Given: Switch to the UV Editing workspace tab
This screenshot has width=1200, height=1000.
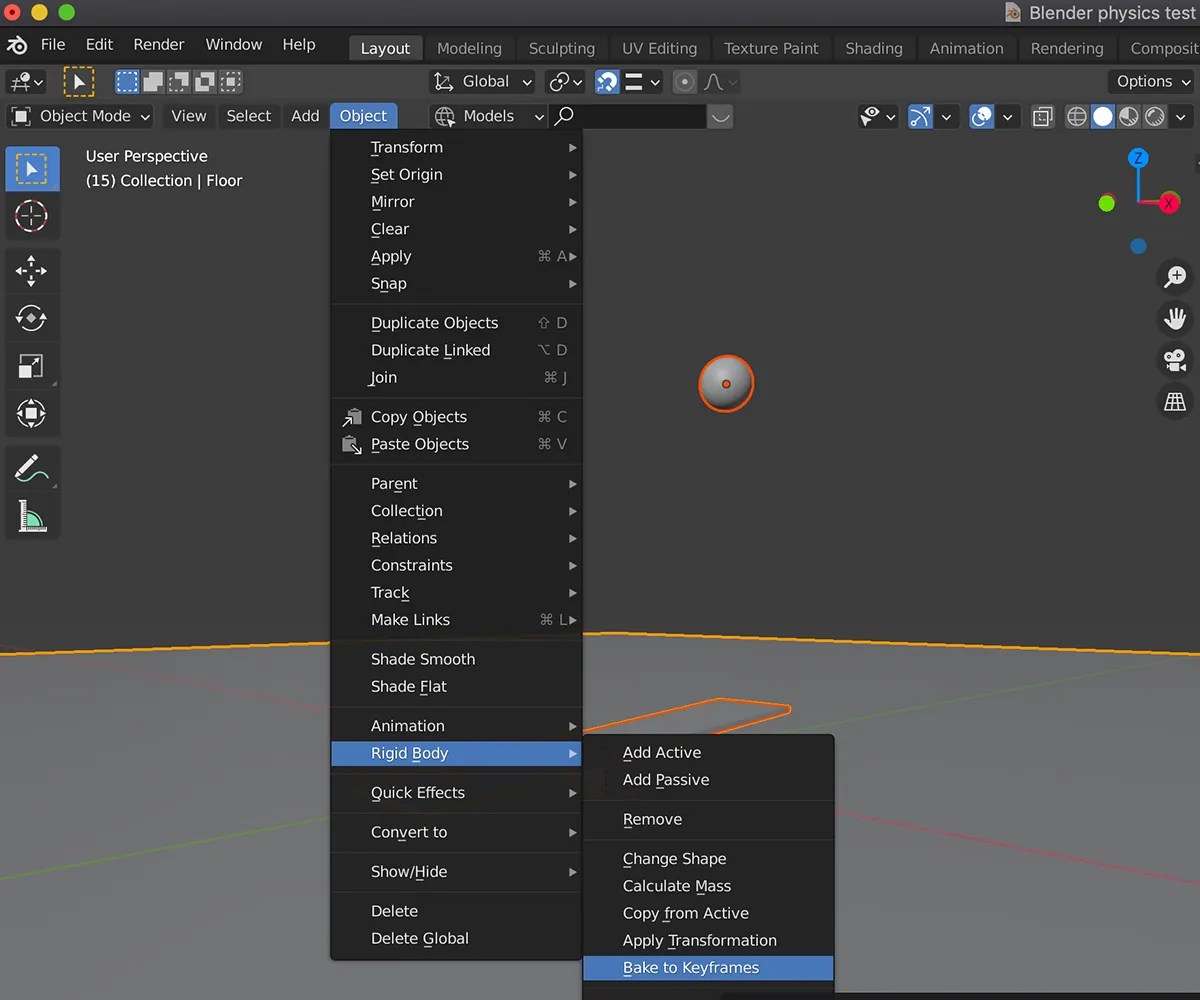Looking at the screenshot, I should point(660,48).
